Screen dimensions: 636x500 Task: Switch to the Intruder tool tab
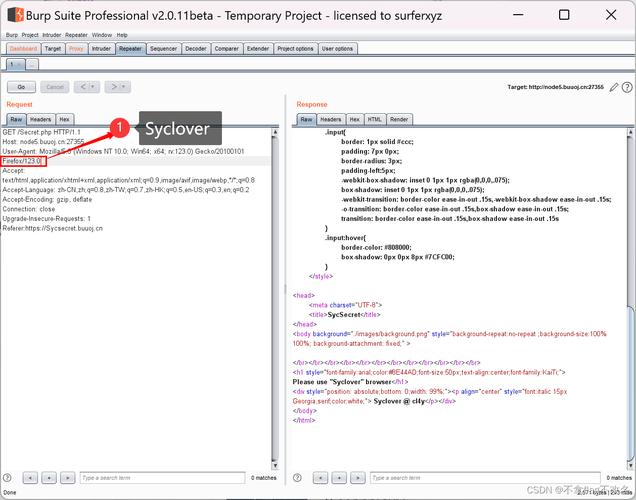[101, 48]
